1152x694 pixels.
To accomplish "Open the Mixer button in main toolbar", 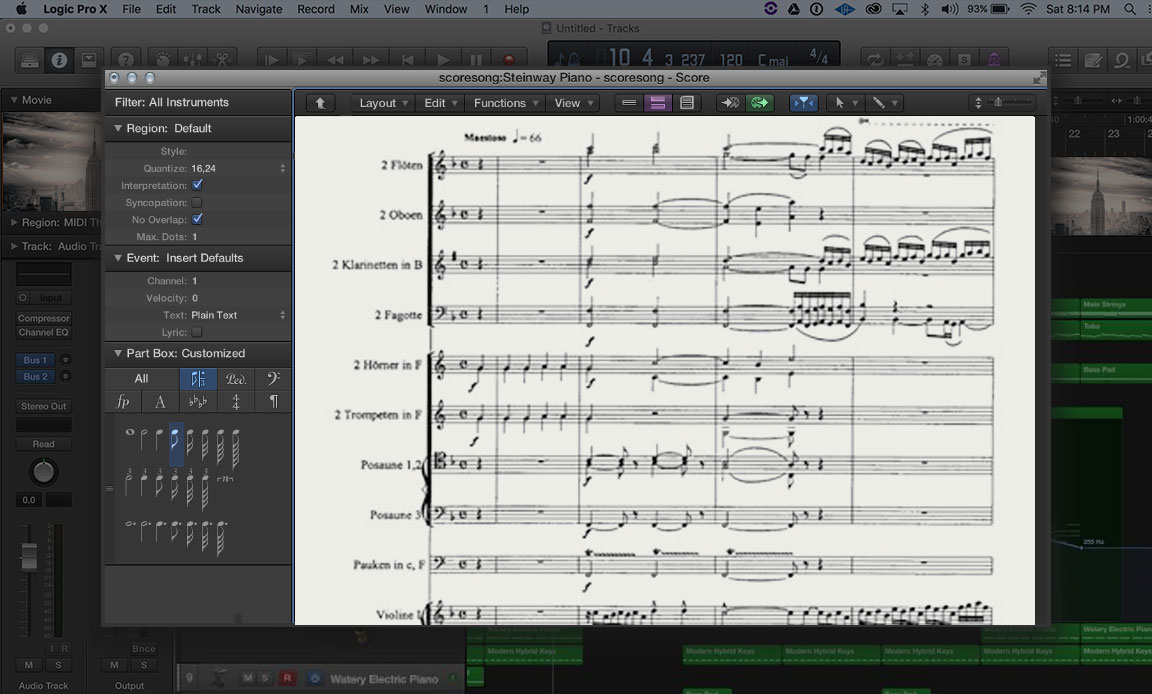I will point(192,60).
